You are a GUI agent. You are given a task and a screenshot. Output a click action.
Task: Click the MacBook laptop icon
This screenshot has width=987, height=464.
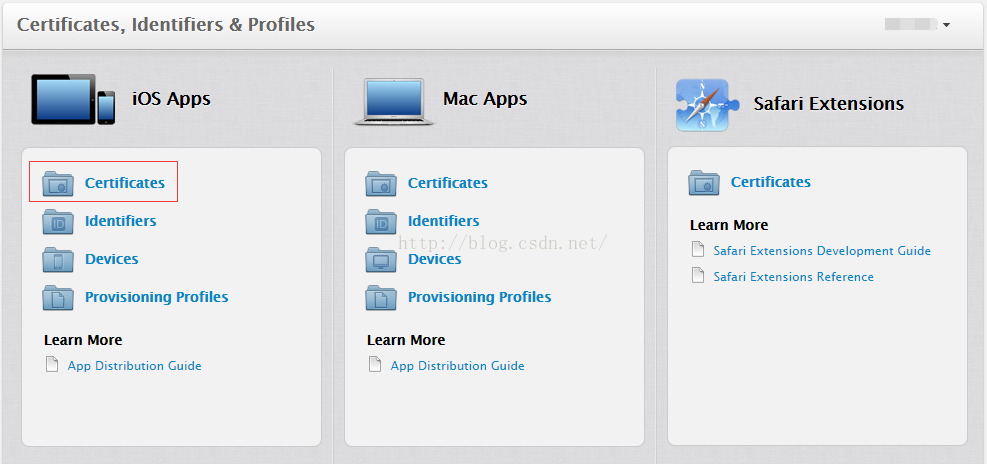394,102
